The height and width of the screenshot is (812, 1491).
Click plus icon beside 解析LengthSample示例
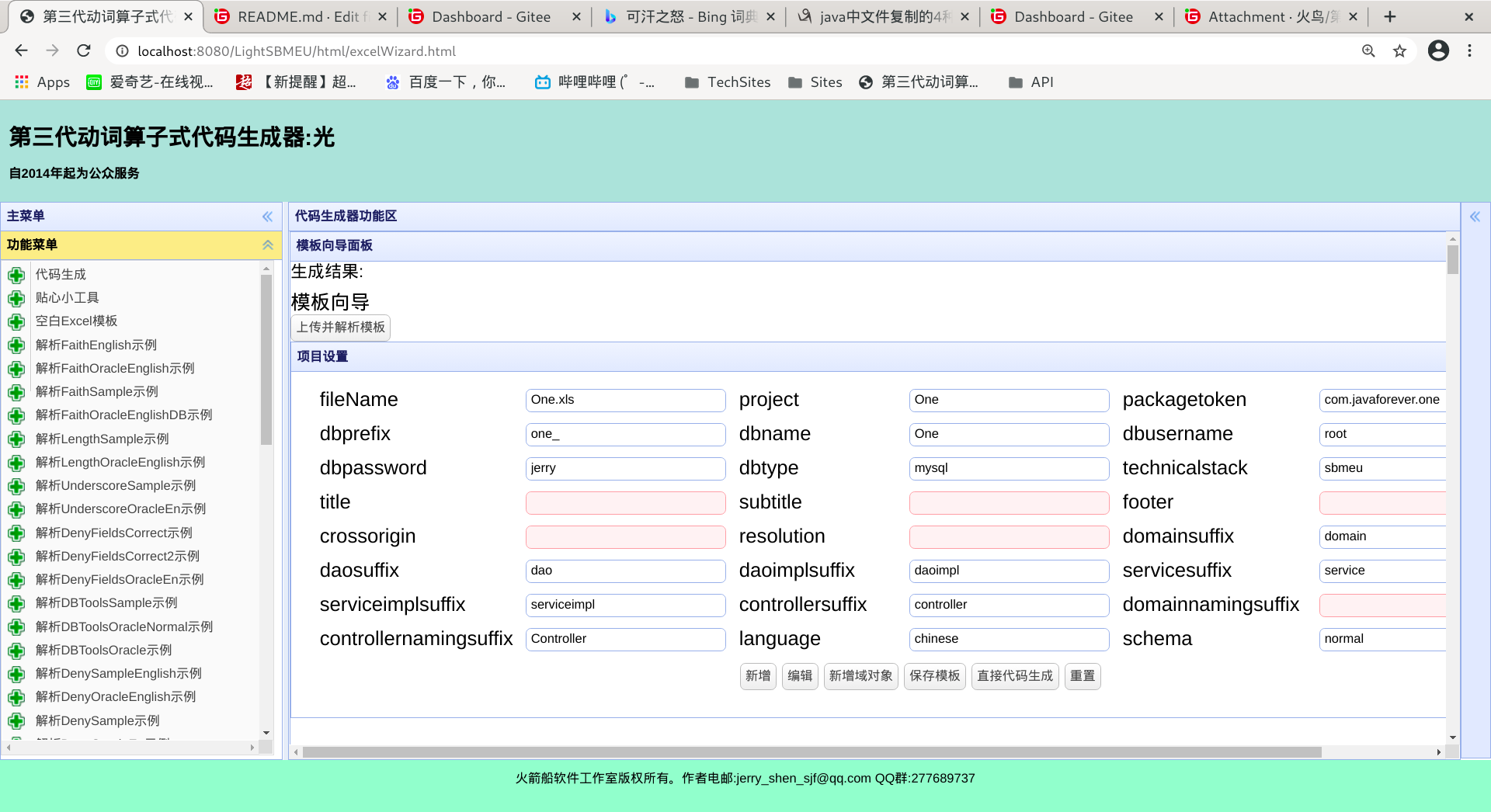16,439
